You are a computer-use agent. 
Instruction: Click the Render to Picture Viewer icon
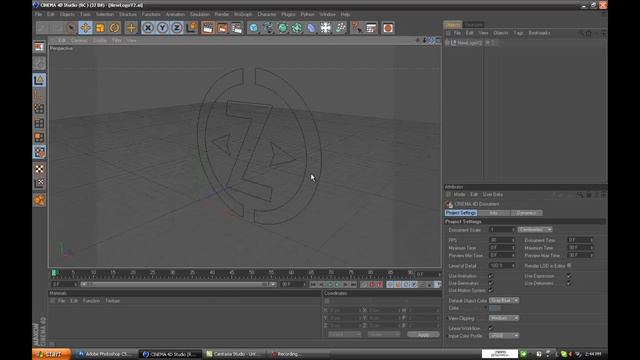tap(222, 28)
